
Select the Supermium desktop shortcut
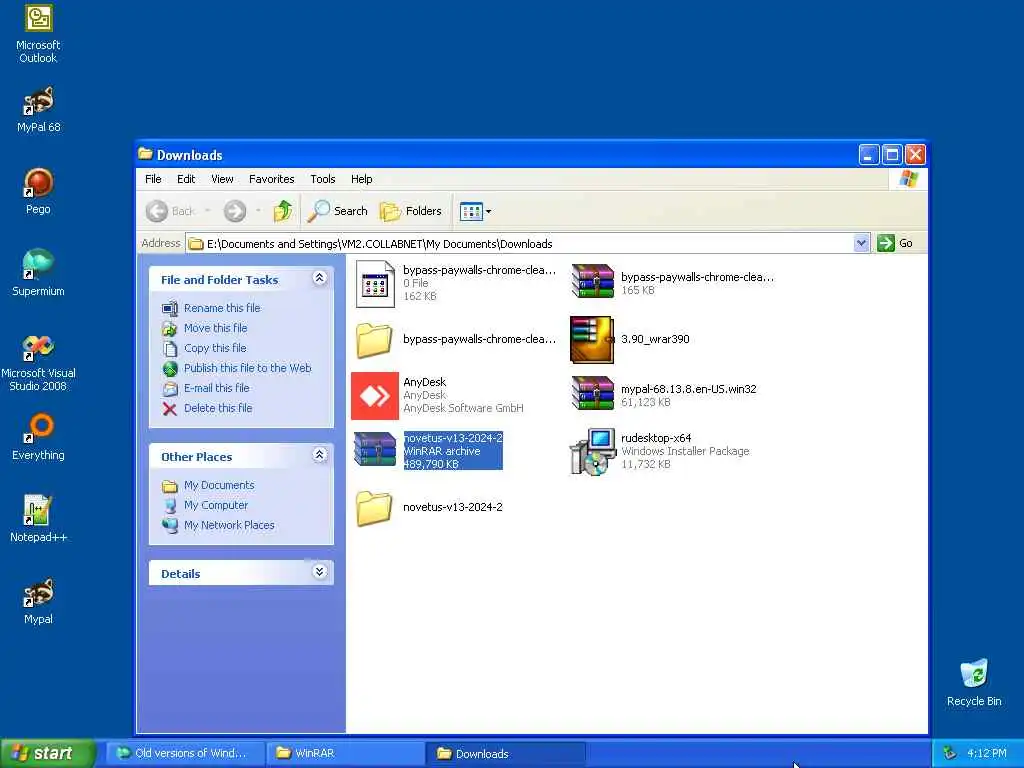38,272
